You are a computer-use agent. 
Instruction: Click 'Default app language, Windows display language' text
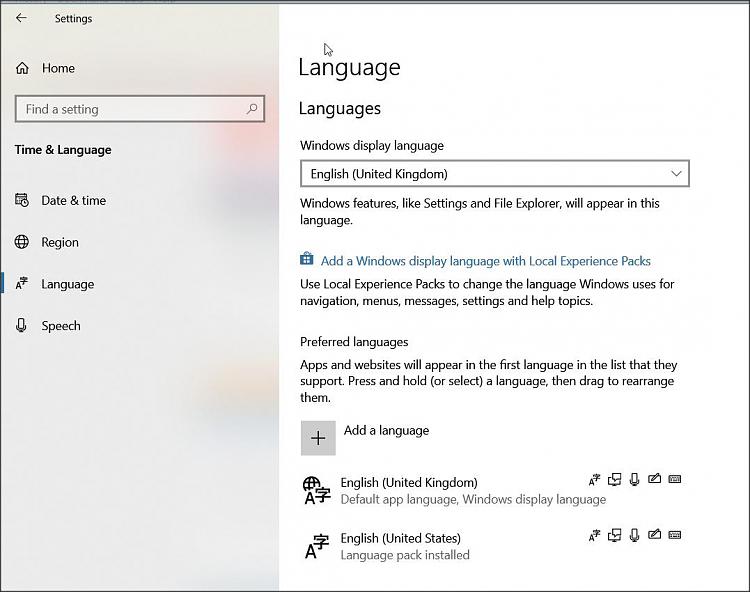tap(473, 499)
